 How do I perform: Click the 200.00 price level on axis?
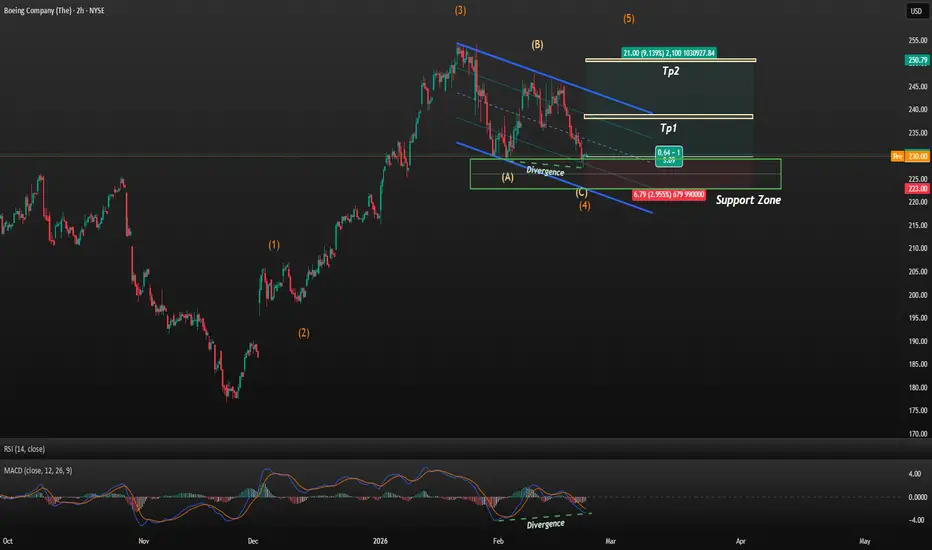point(918,295)
